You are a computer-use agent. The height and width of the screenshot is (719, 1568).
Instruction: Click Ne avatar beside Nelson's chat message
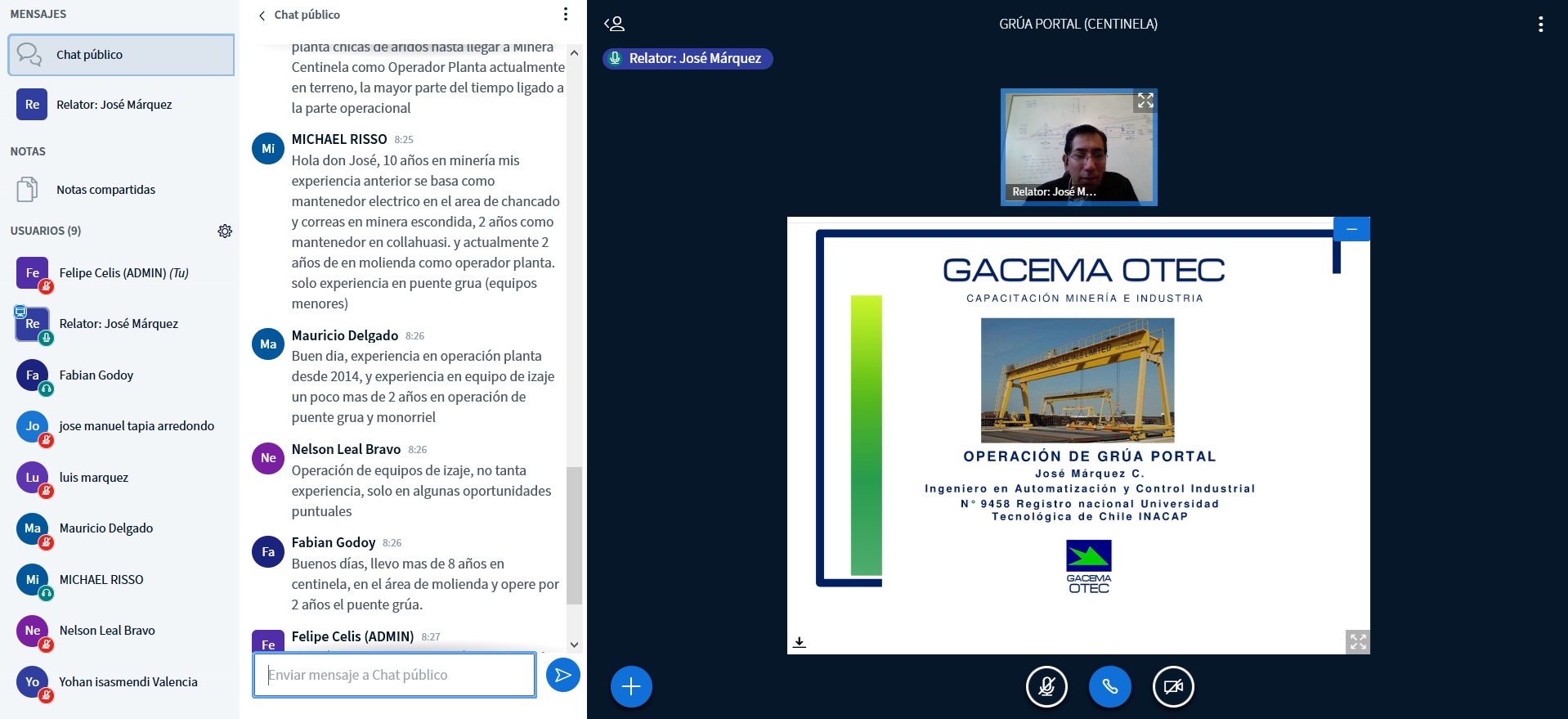tap(268, 458)
